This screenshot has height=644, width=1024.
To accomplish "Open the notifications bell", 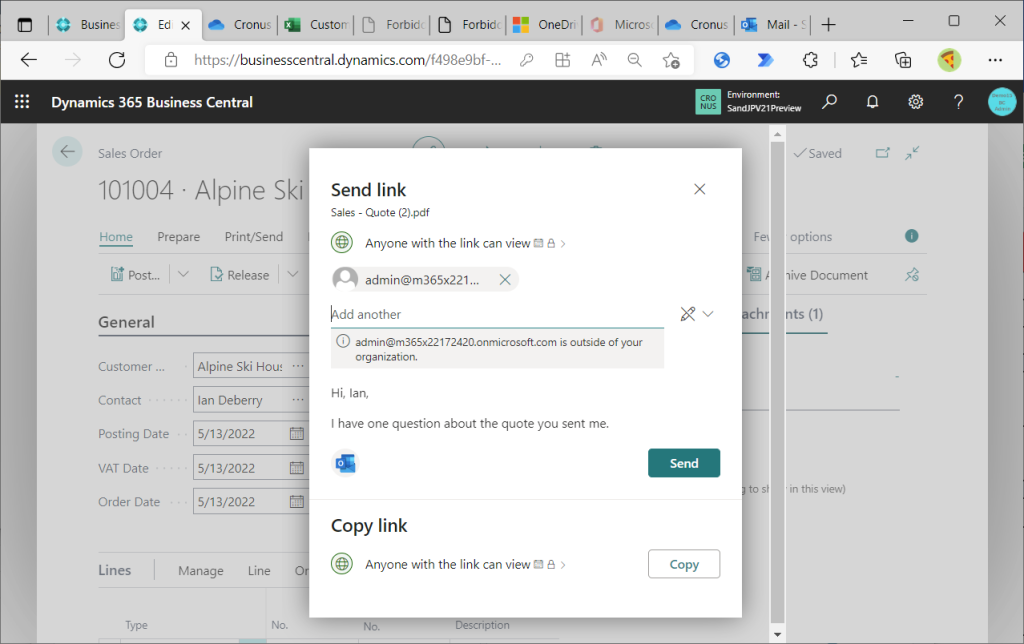I will coord(872,102).
